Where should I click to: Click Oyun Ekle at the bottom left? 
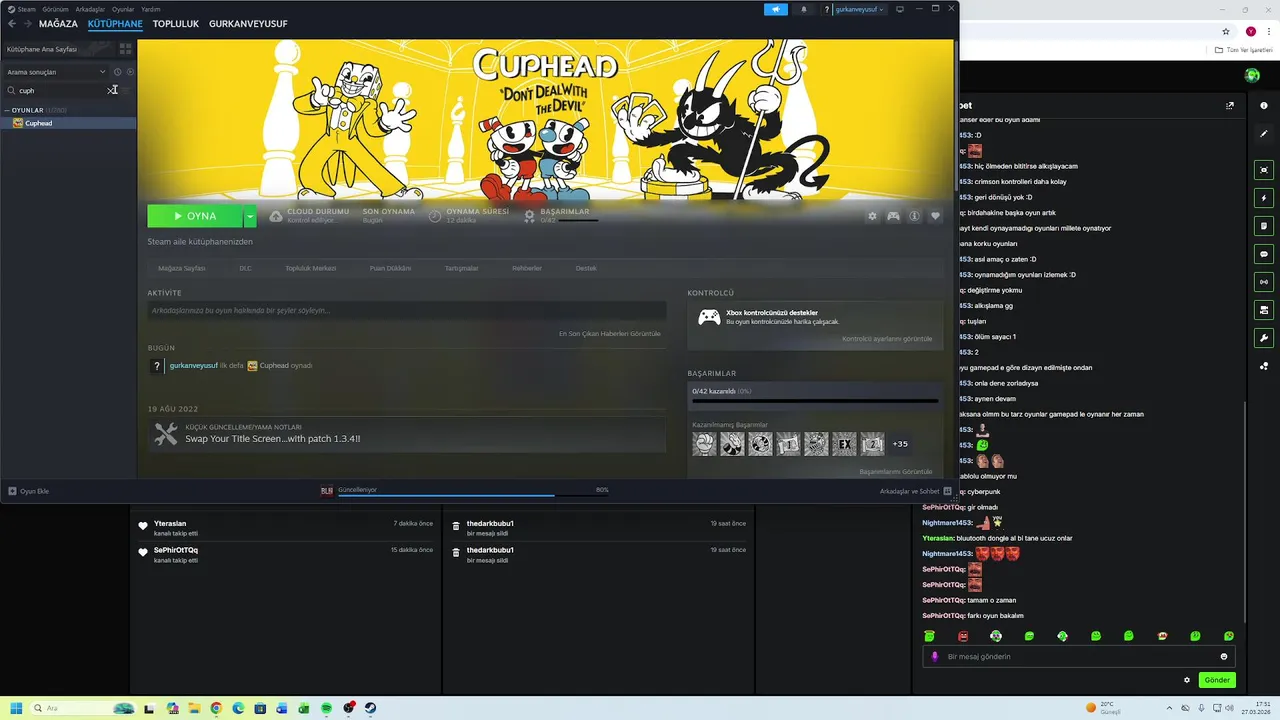tap(28, 491)
